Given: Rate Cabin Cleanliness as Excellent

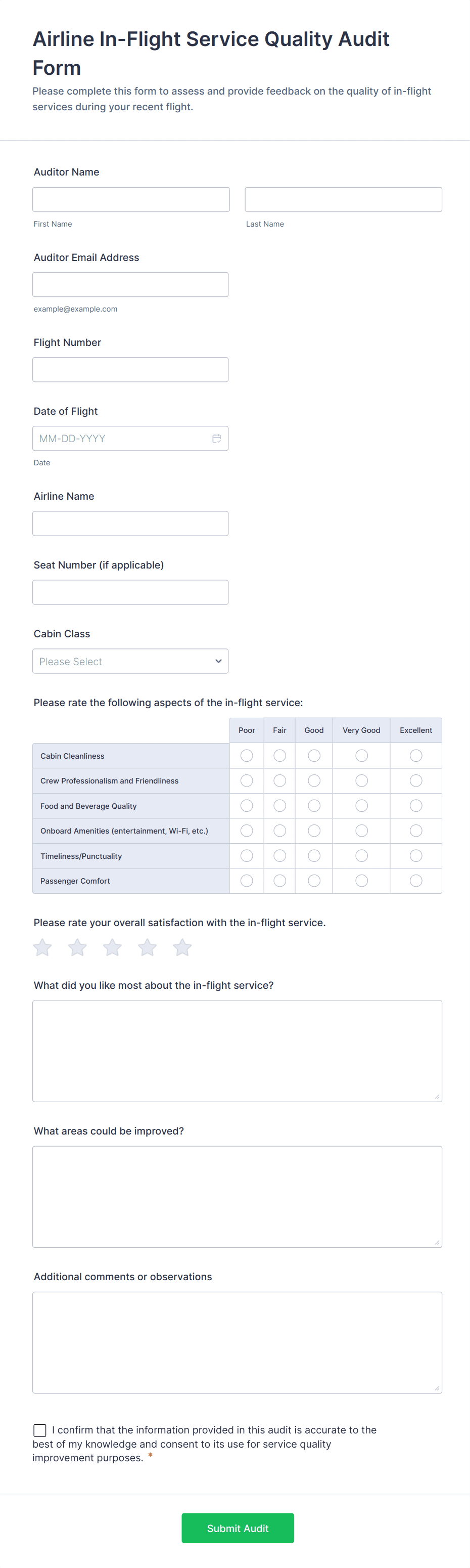Looking at the screenshot, I should [x=416, y=755].
